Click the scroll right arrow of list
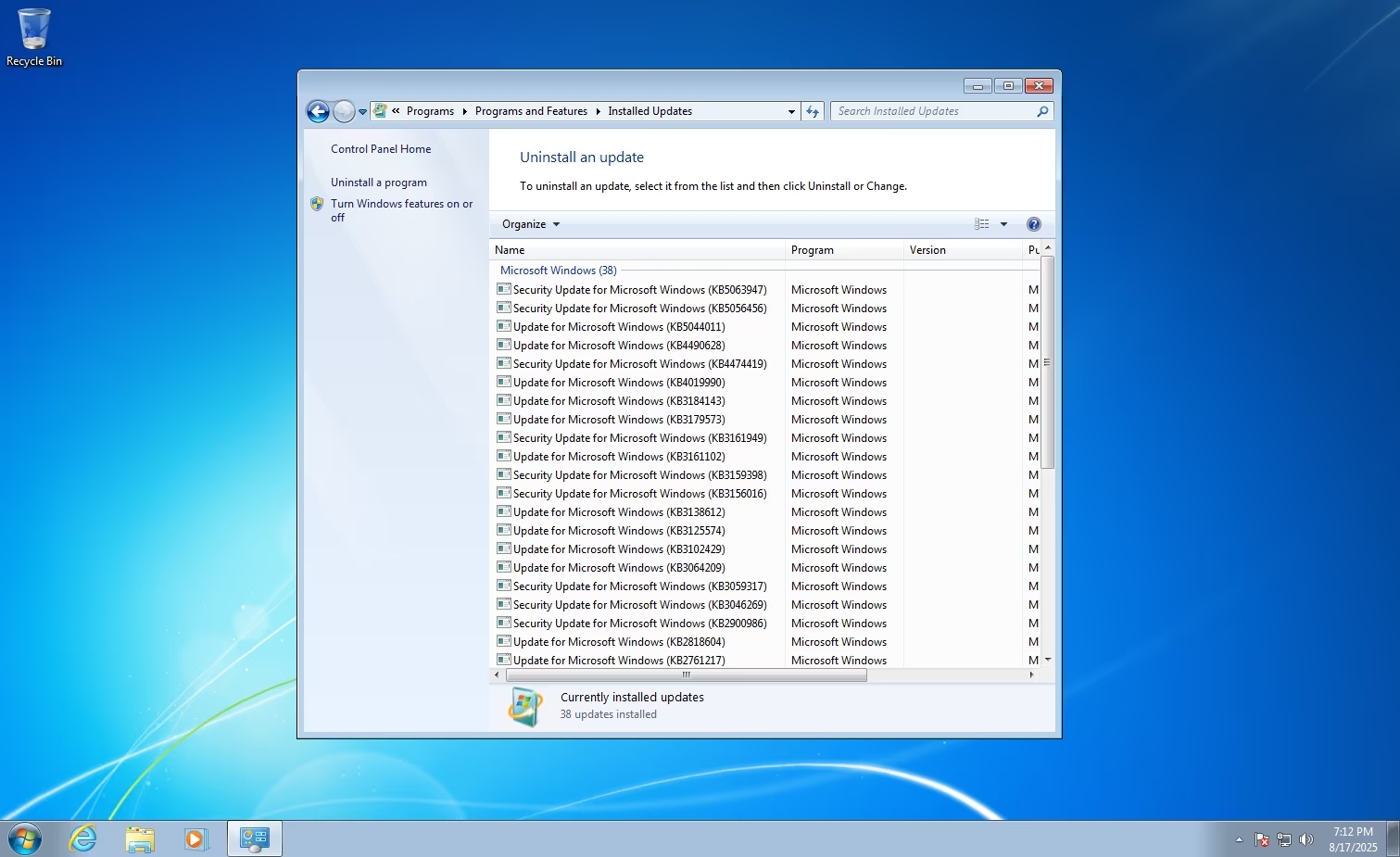The height and width of the screenshot is (857, 1400). (1032, 675)
